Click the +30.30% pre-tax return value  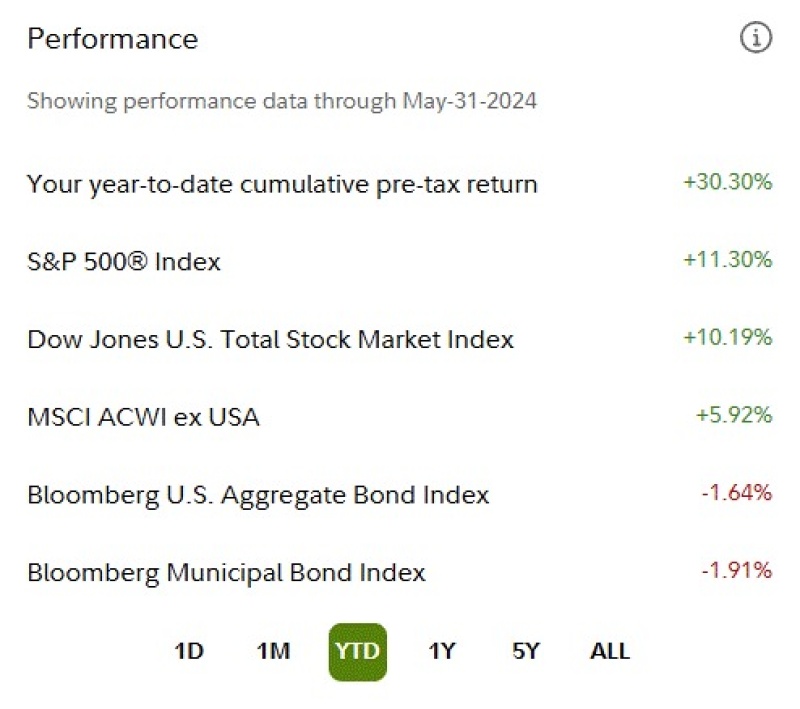pyautogui.click(x=728, y=182)
